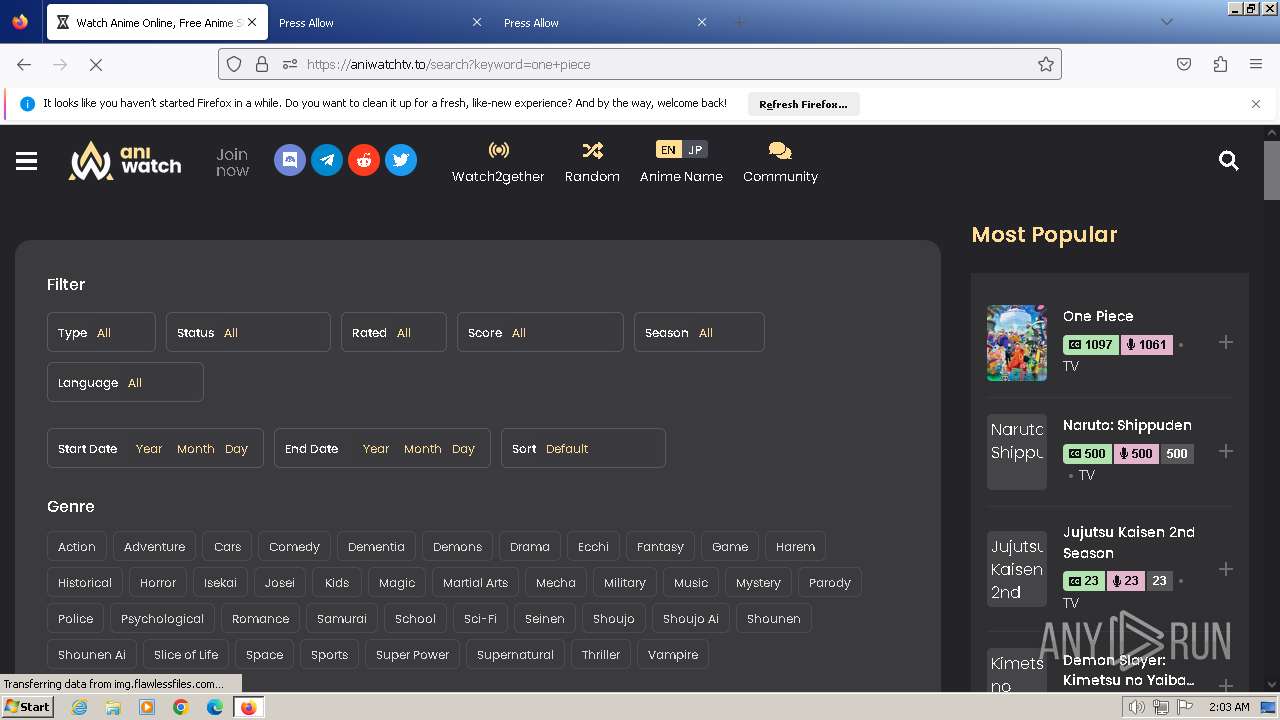The height and width of the screenshot is (720, 1280).
Task: Switch to Watch Anime Online tab
Action: point(155,22)
